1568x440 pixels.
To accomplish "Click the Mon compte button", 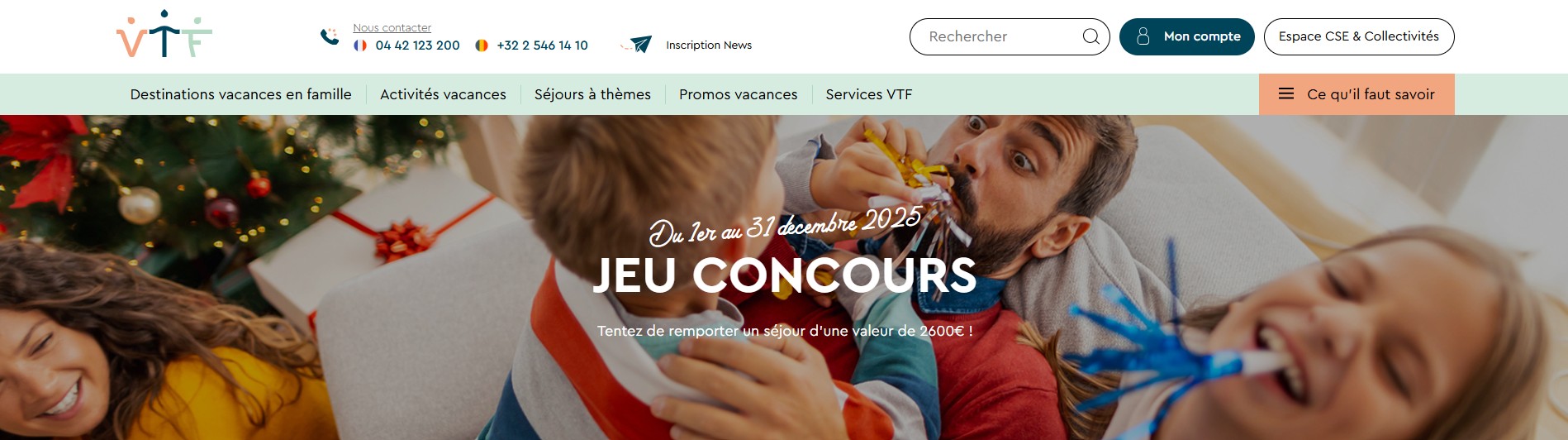I will coord(1186,36).
